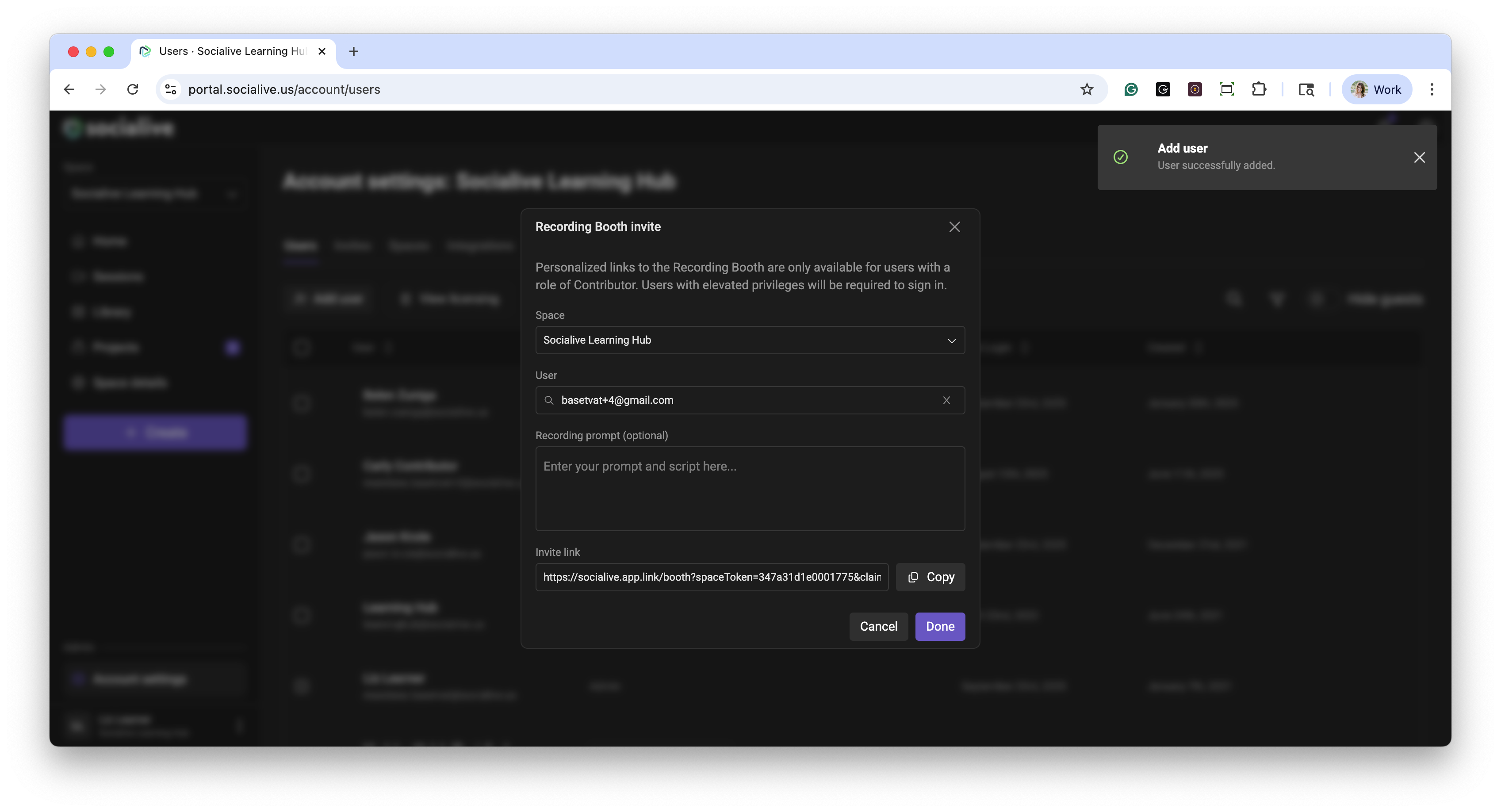Clear the selected user email field
Viewport: 1501px width, 812px height.
[x=946, y=400]
